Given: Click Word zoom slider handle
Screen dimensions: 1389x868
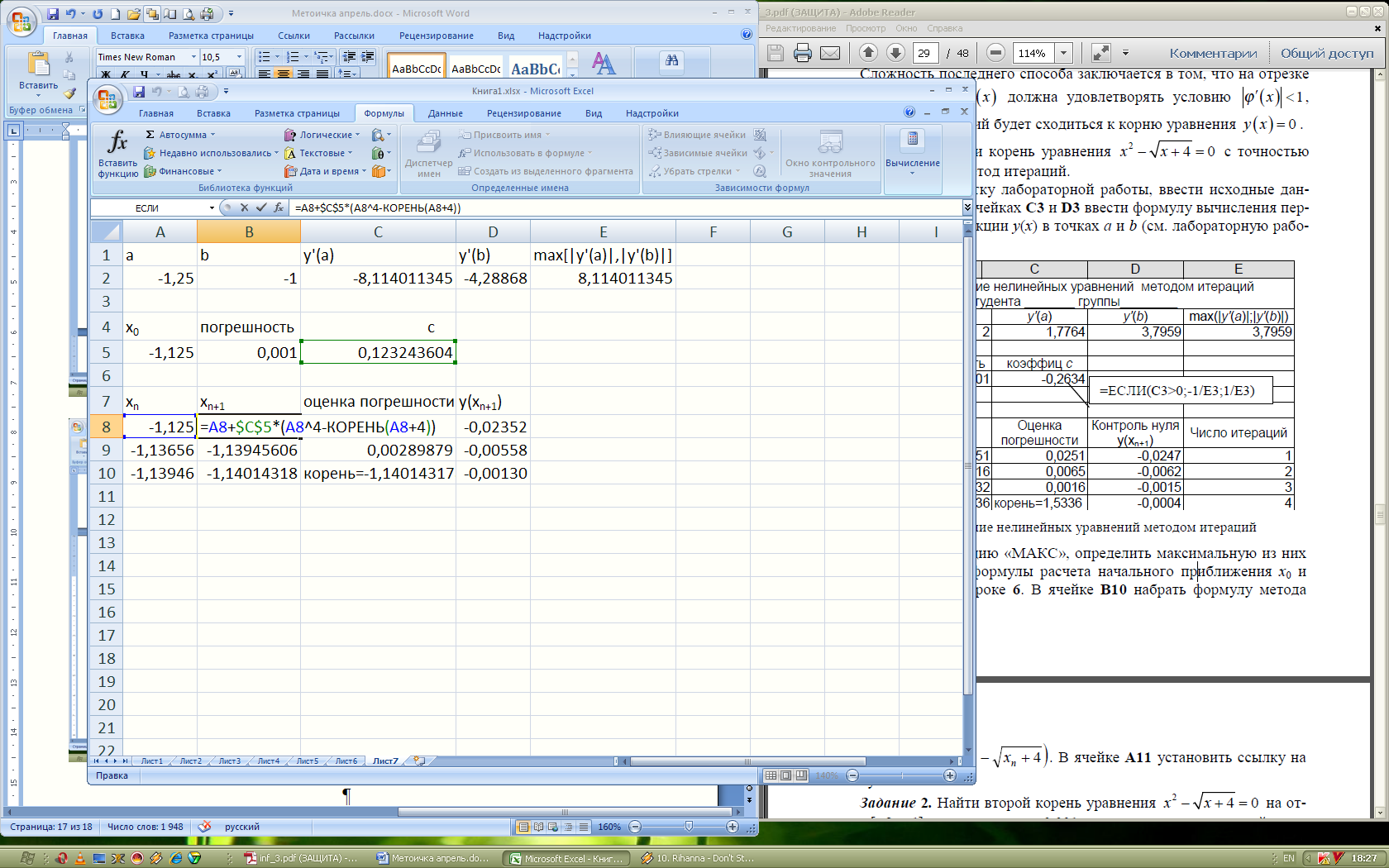Looking at the screenshot, I should point(689,827).
